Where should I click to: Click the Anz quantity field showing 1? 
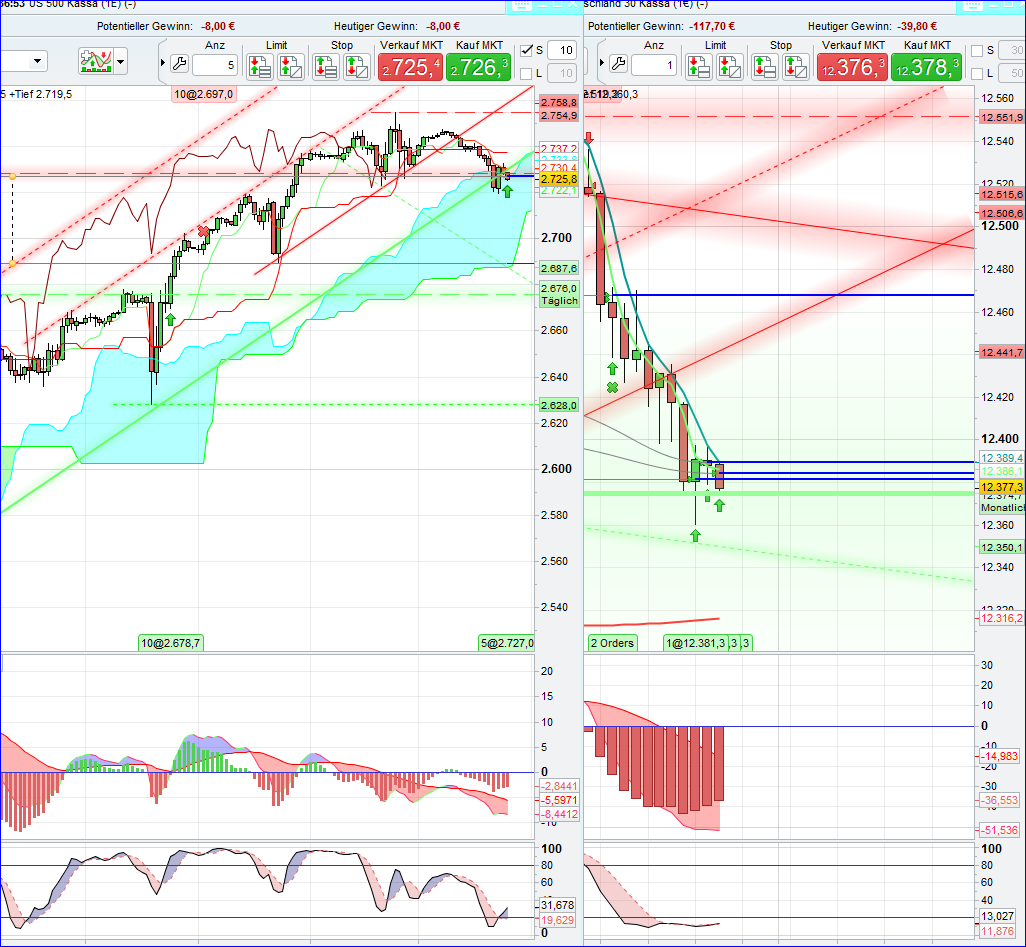click(653, 65)
